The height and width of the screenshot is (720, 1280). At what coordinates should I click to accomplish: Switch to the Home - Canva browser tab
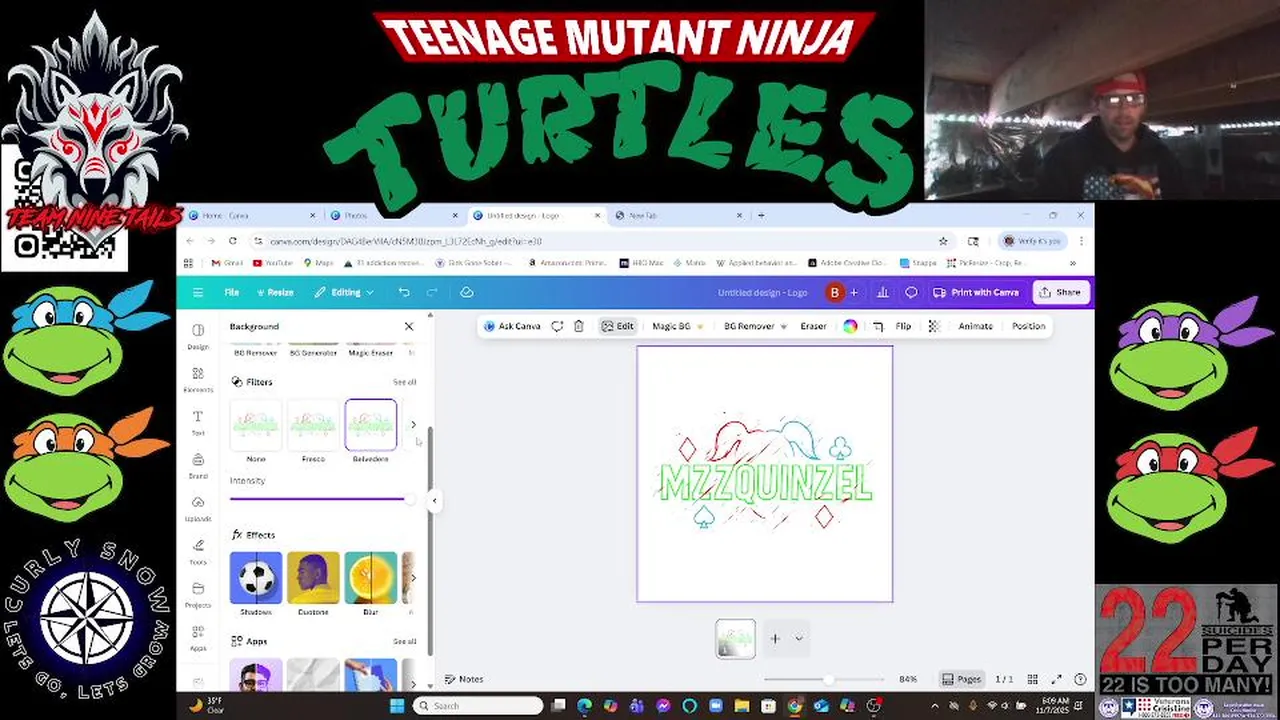tap(250, 215)
